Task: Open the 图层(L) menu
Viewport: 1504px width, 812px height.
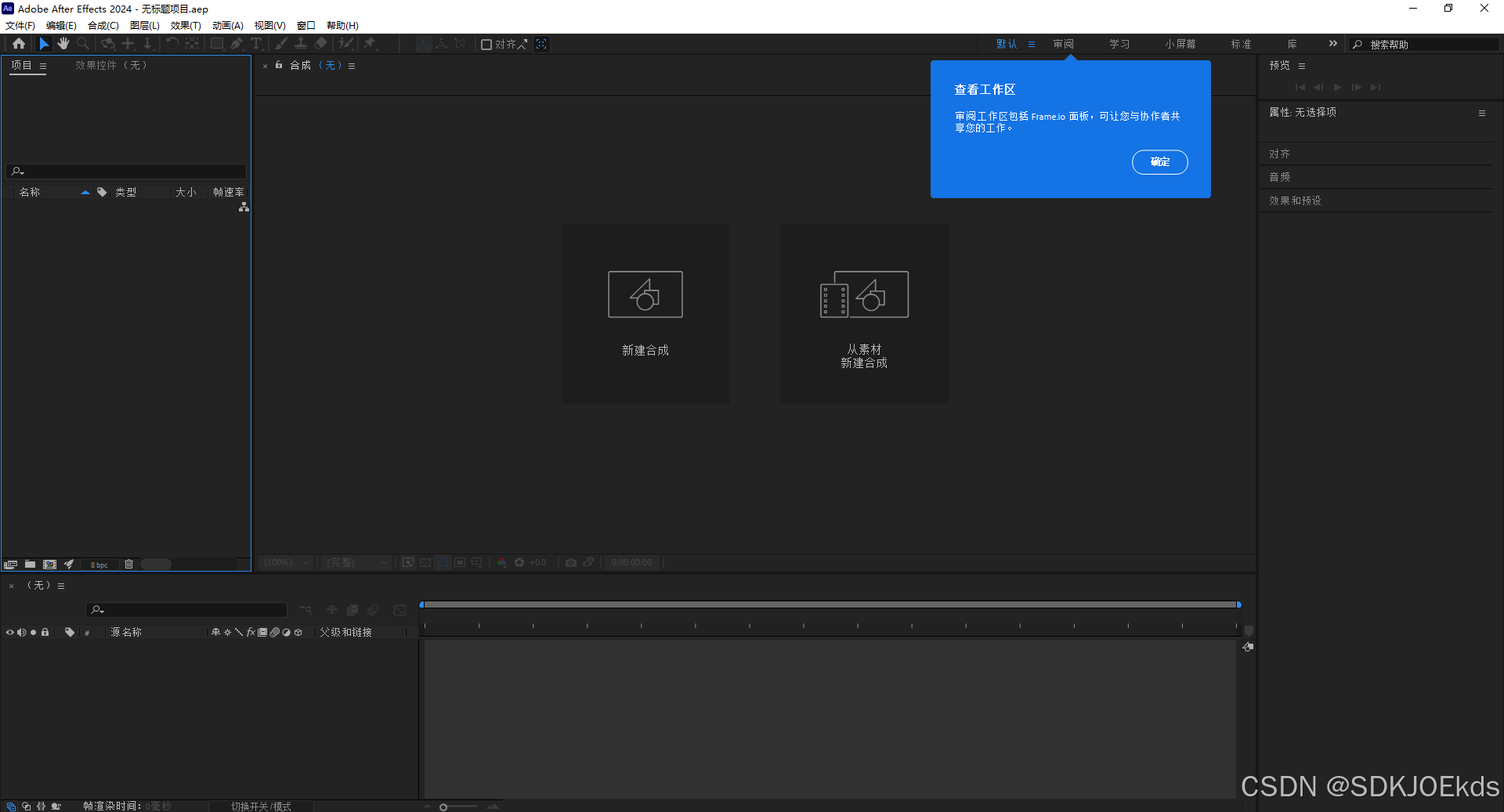Action: 145,26
